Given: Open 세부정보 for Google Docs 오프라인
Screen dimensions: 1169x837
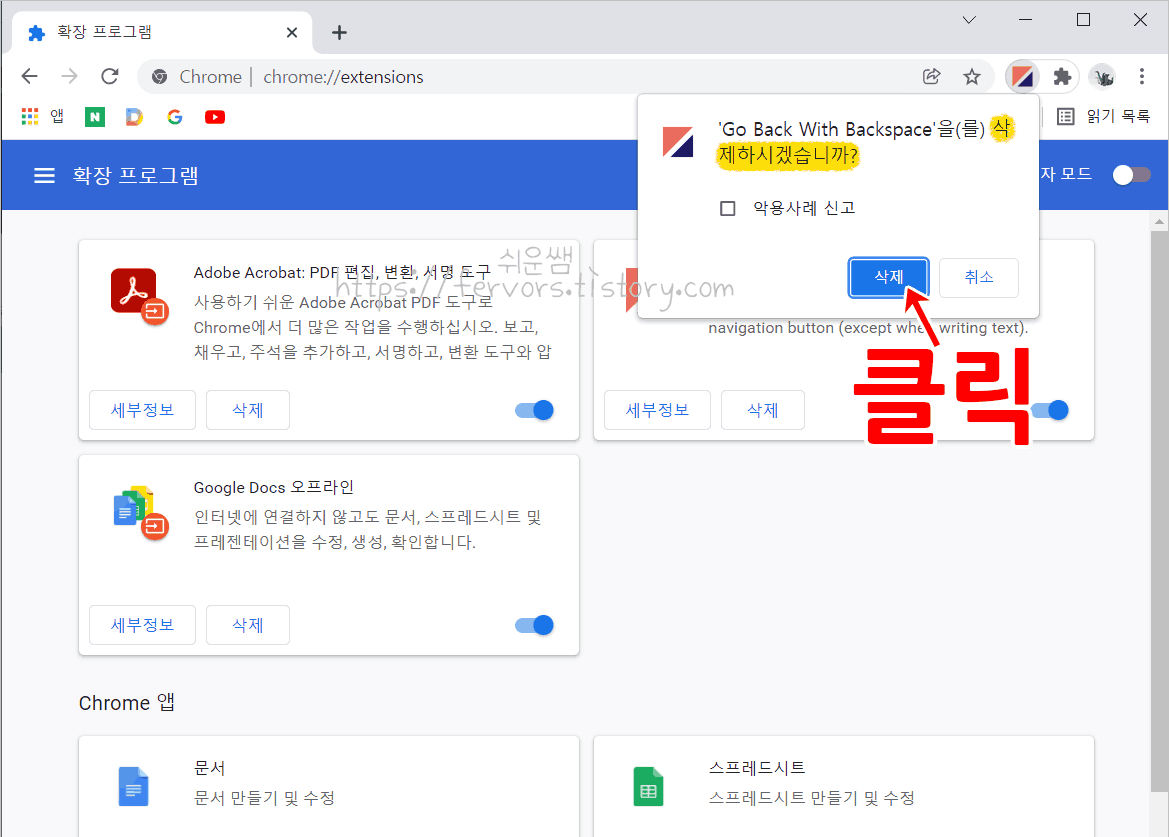Looking at the screenshot, I should tap(142, 625).
